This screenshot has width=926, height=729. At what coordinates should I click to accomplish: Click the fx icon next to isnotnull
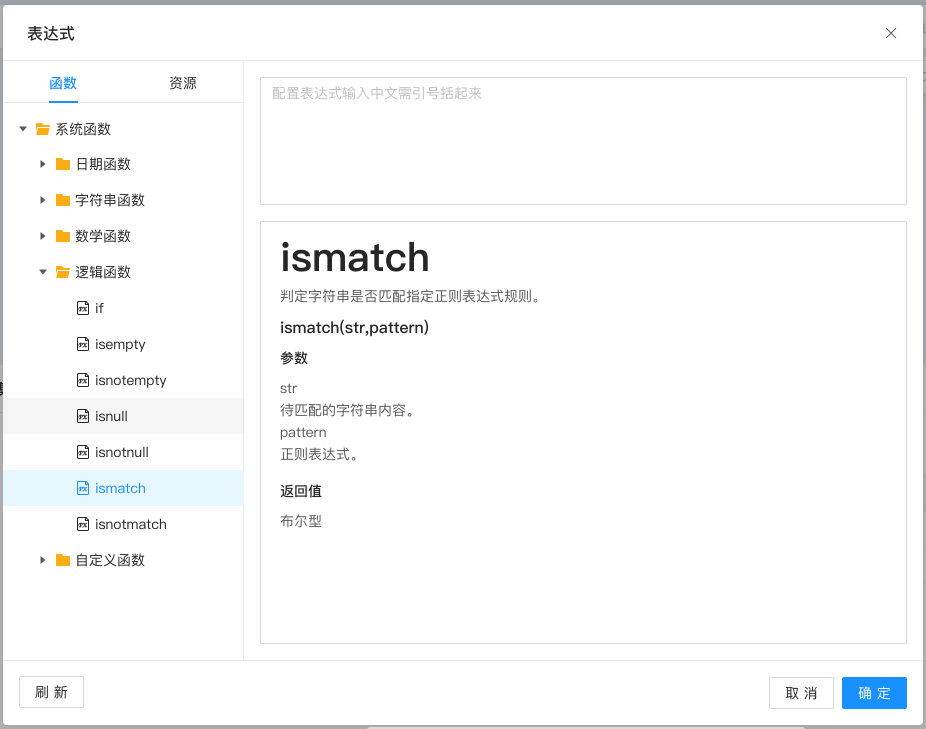coord(84,452)
